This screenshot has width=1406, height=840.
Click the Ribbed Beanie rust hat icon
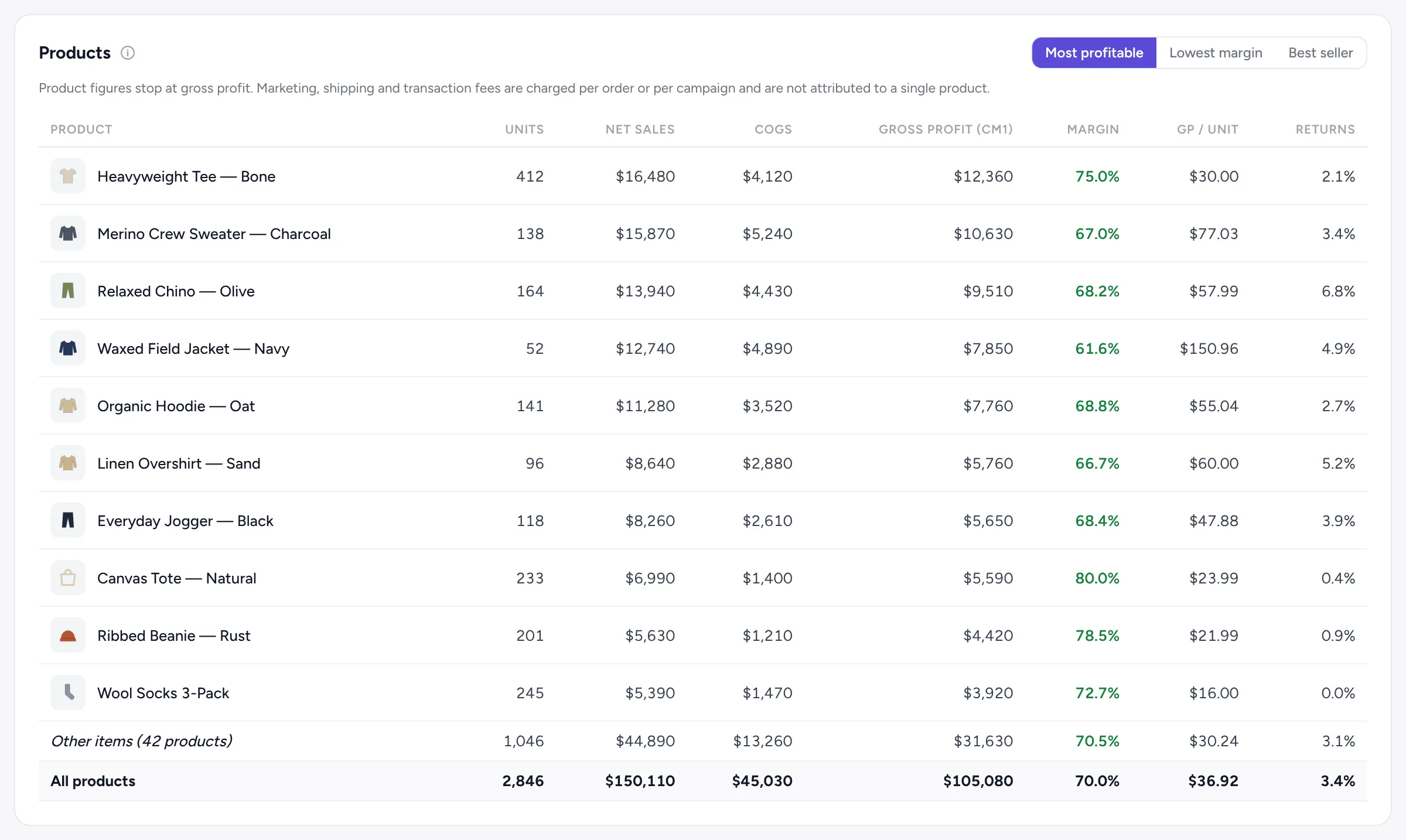(x=68, y=635)
